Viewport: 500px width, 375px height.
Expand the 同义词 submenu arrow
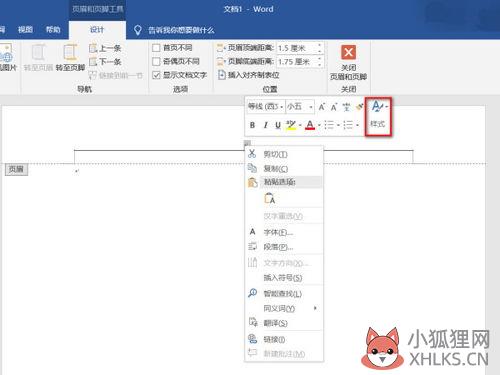click(315, 308)
